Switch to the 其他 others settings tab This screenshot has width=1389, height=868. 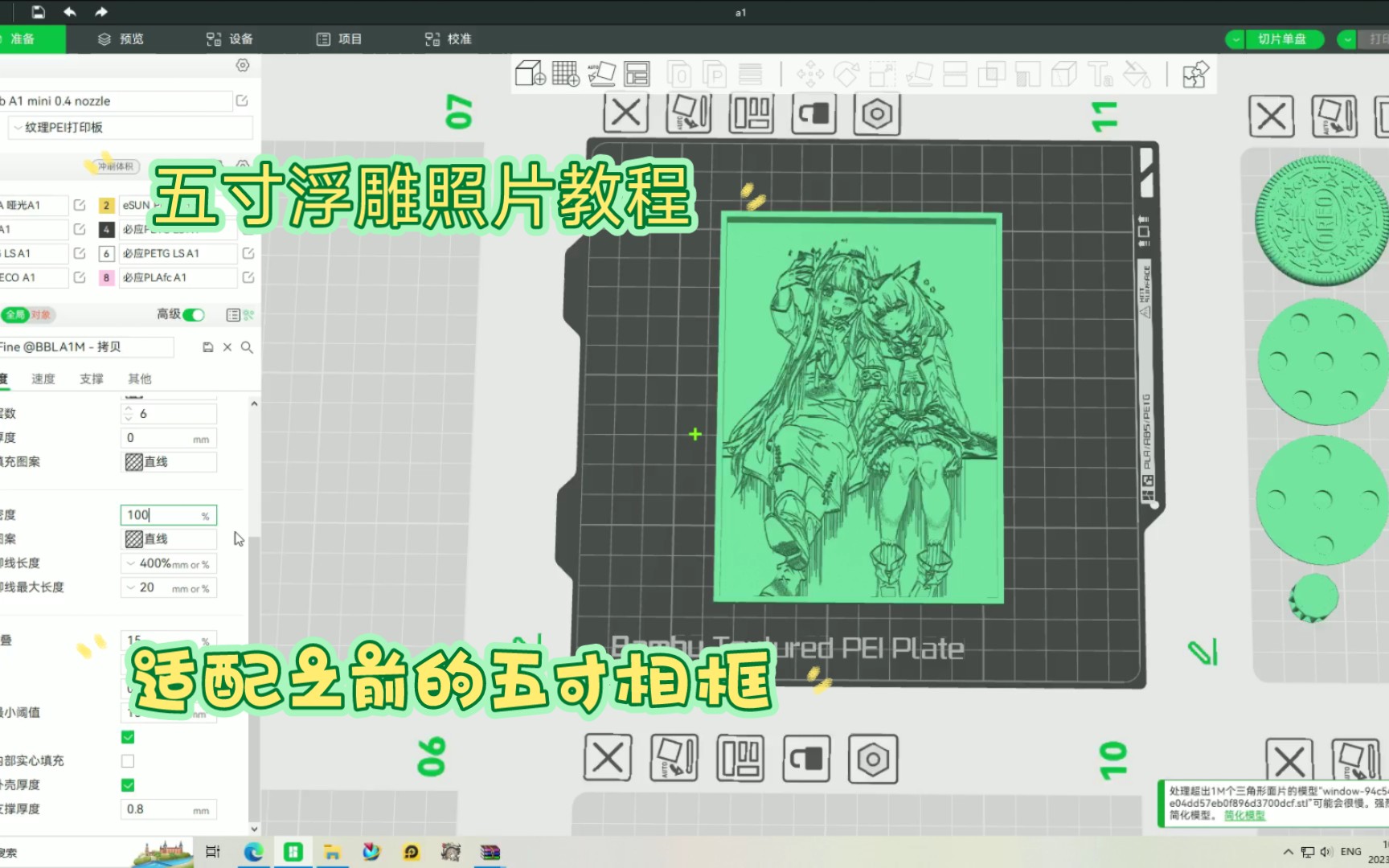140,379
